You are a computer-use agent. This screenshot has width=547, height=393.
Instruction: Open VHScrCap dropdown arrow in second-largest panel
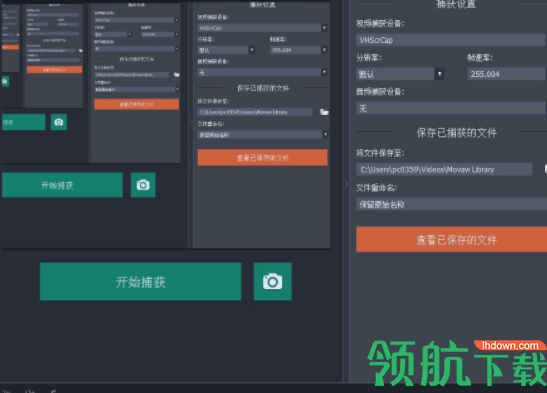(x=324, y=28)
